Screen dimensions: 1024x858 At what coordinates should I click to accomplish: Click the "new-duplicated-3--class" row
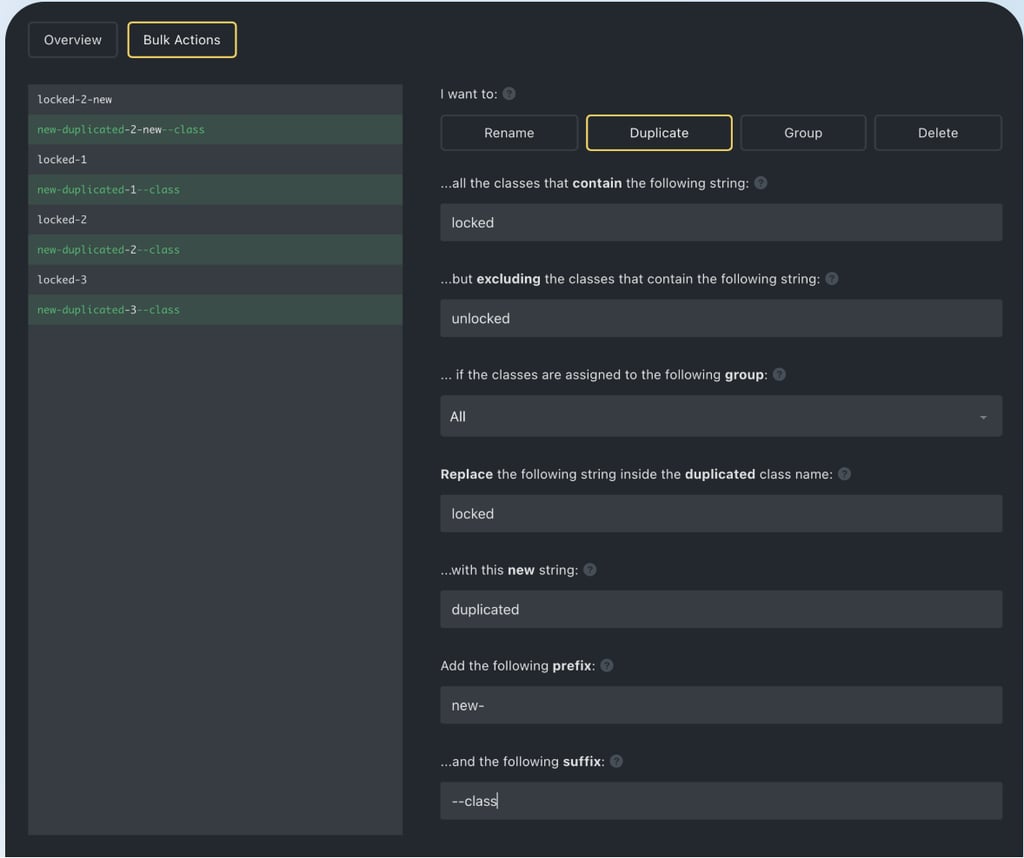tap(215, 310)
